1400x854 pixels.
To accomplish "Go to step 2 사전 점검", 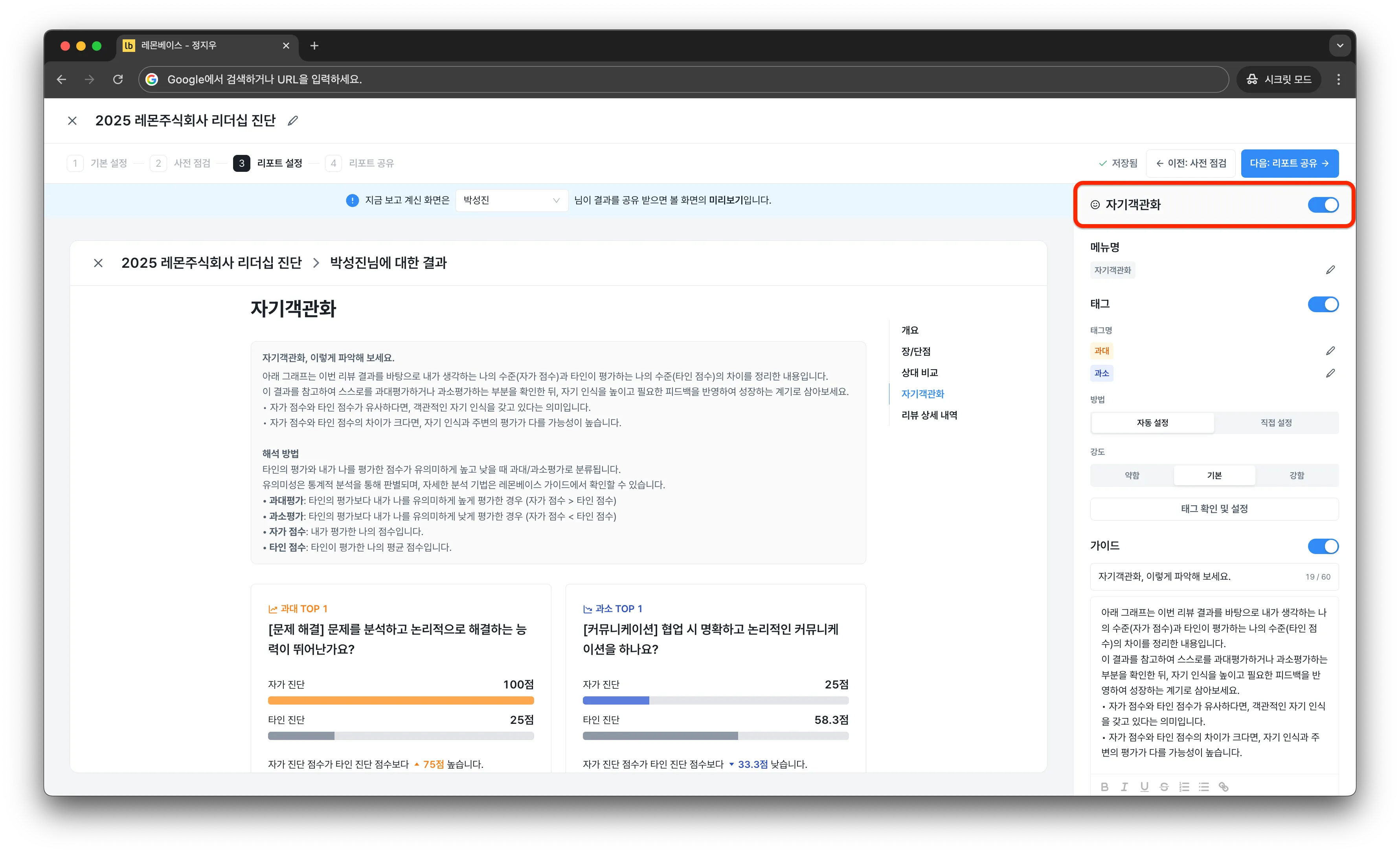I will [180, 163].
